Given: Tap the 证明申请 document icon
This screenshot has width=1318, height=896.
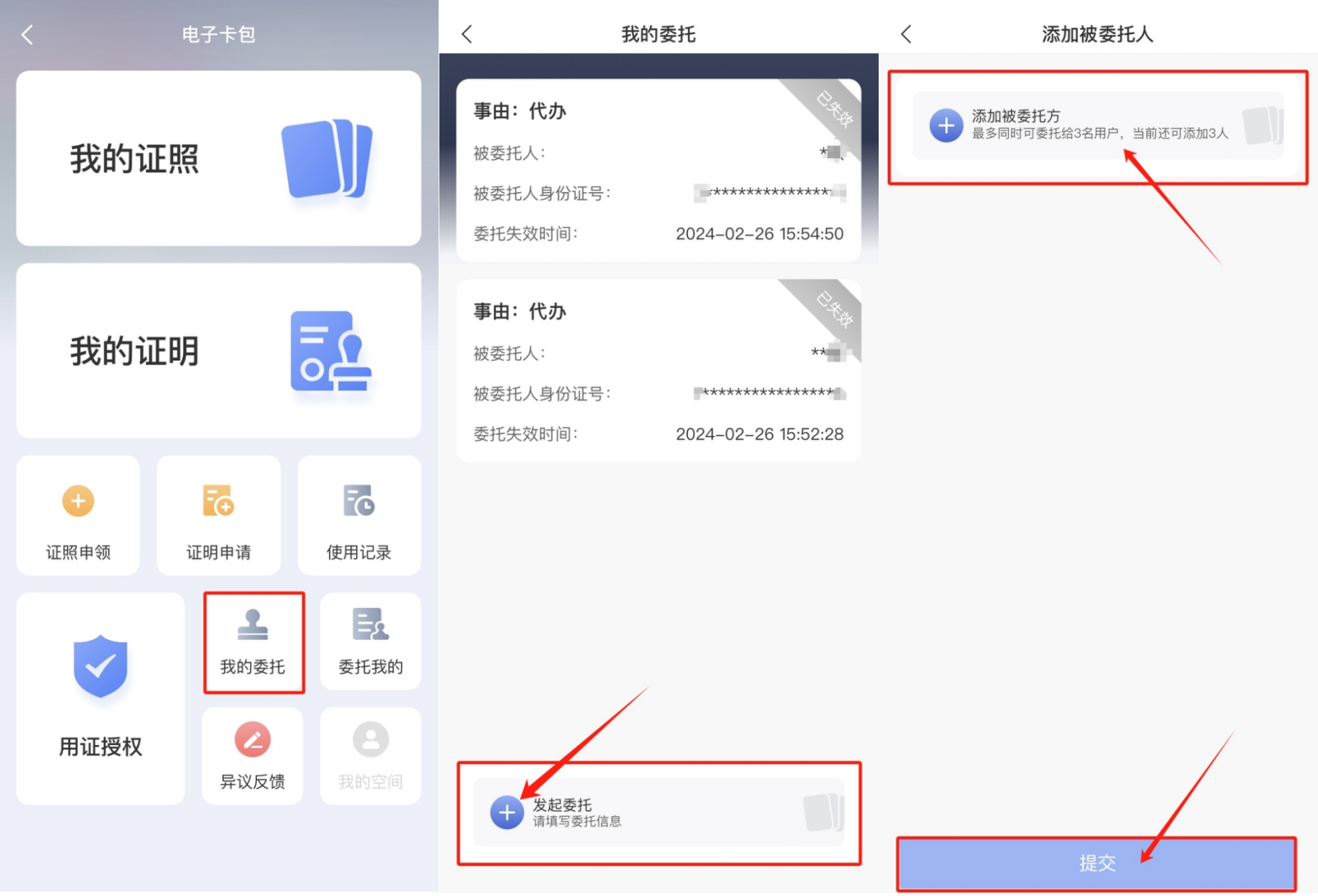Looking at the screenshot, I should tap(218, 501).
